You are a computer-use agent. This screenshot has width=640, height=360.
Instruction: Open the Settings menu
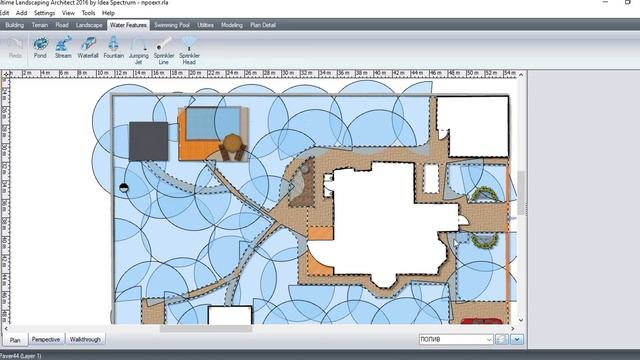click(44, 13)
